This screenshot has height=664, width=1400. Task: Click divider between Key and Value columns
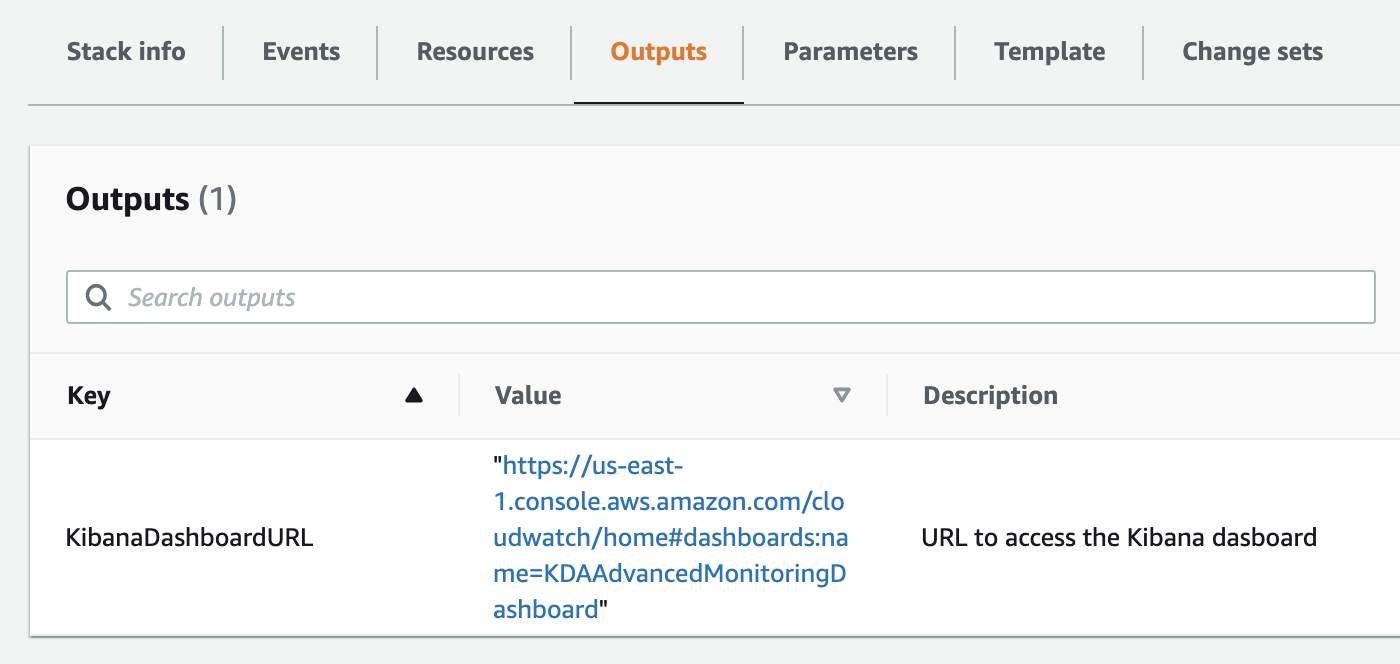(459, 396)
